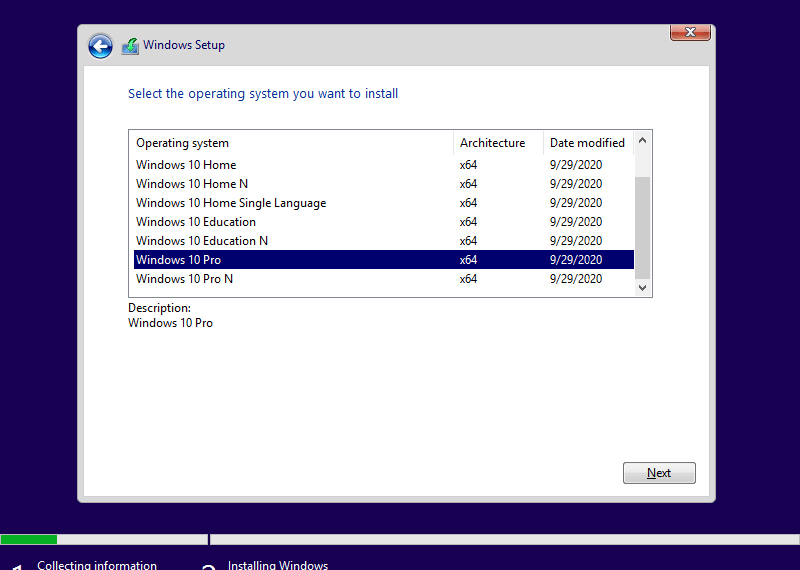The image size is (800, 570).
Task: Click x64 in Windows 10 Education N row
Action: coord(468,240)
